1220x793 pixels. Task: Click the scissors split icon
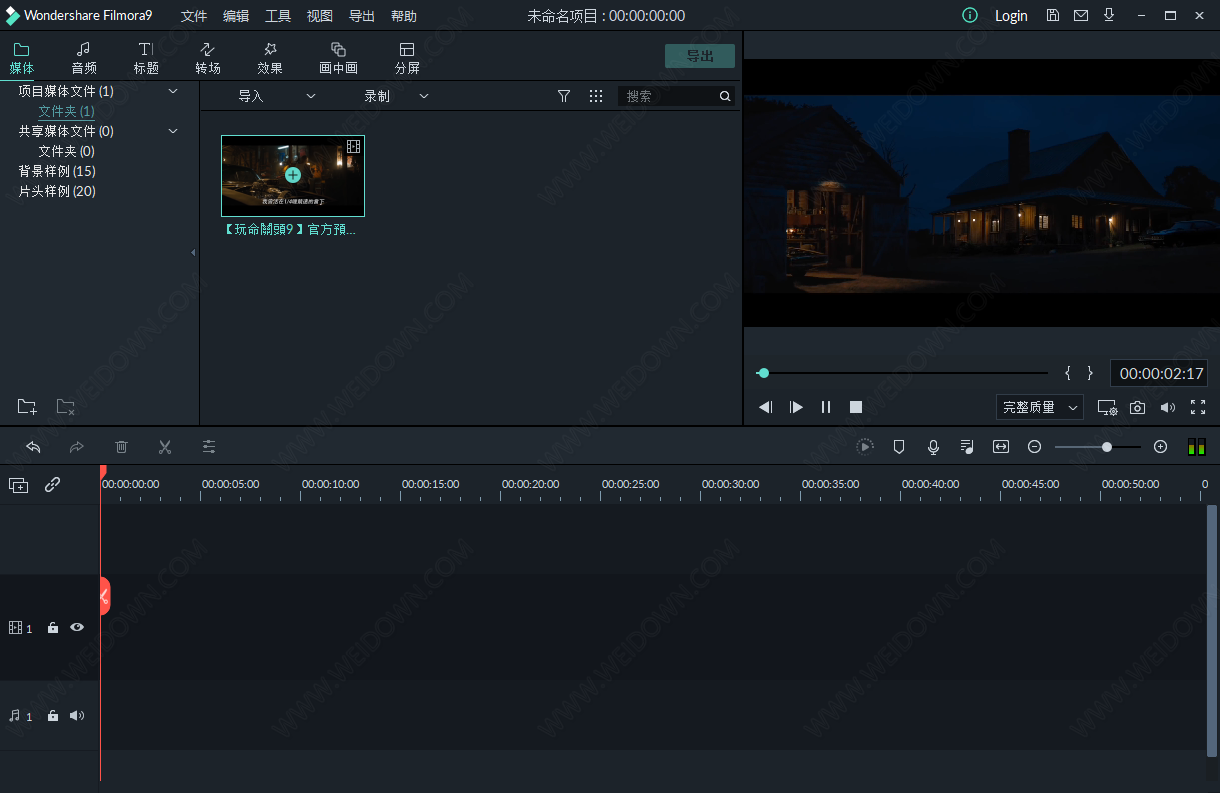165,447
